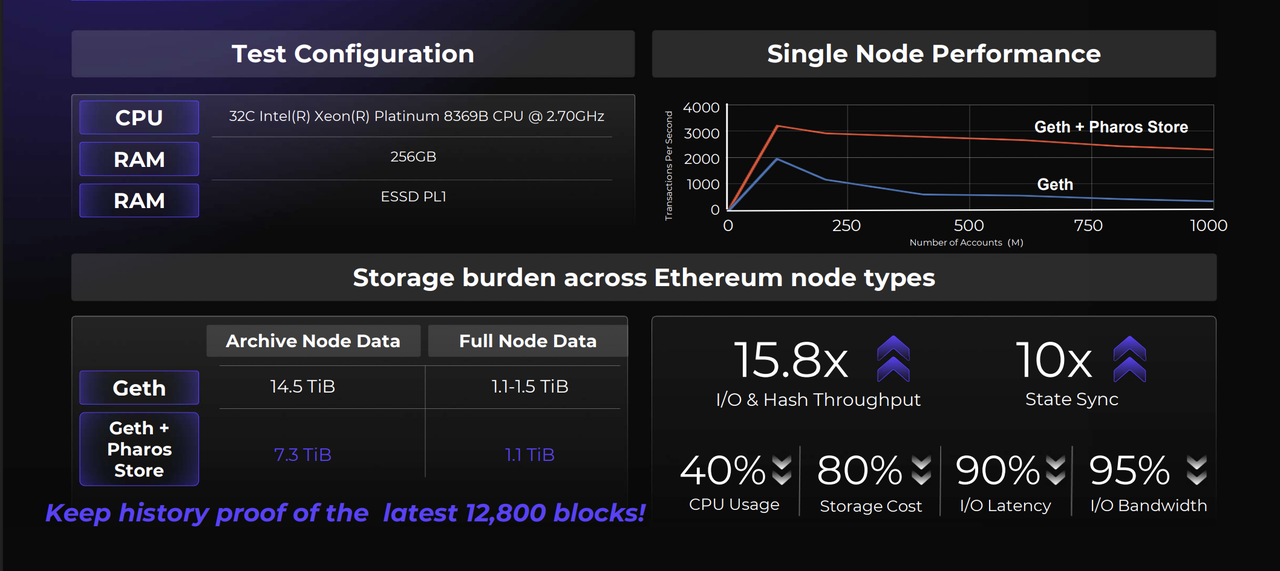The image size is (1280, 571).
Task: Click the Geth + Pharos Store row label
Action: click(x=139, y=449)
